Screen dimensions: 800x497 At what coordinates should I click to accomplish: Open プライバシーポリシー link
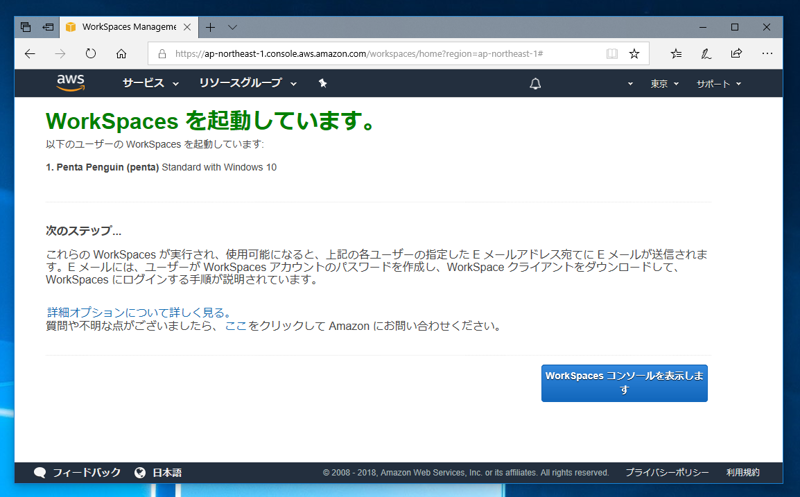[667, 473]
